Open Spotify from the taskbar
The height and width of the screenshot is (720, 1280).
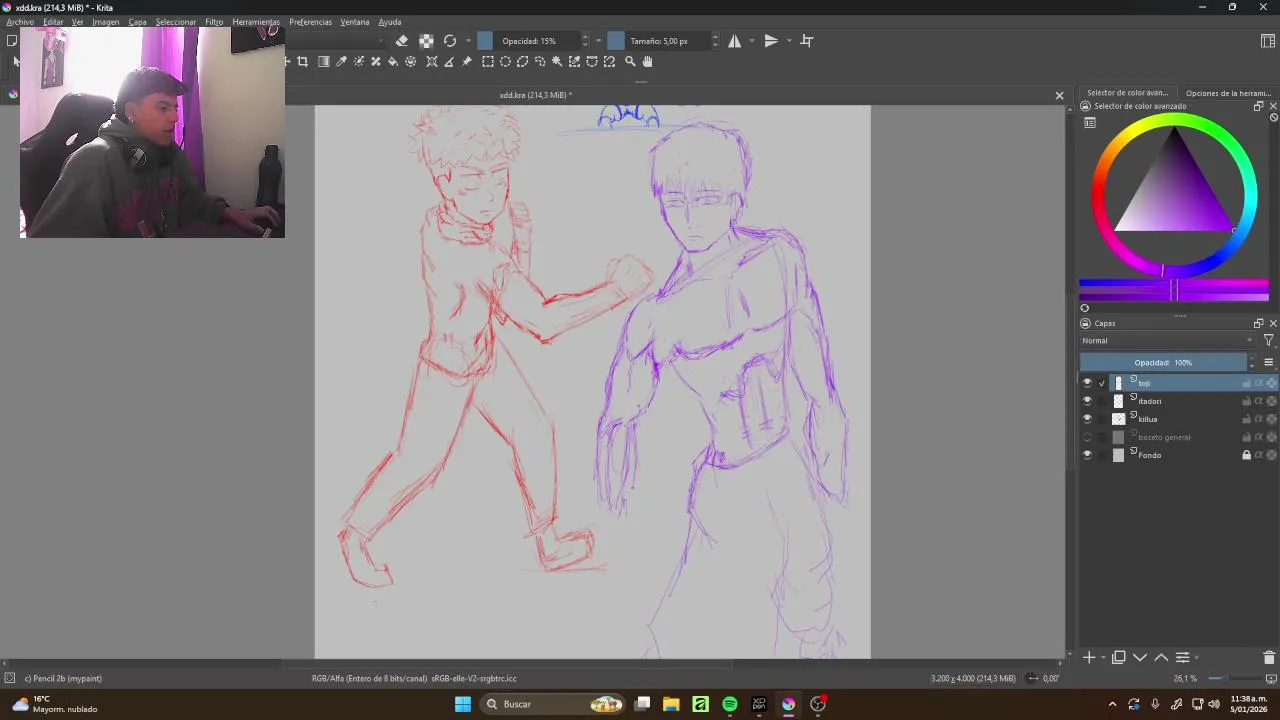730,704
